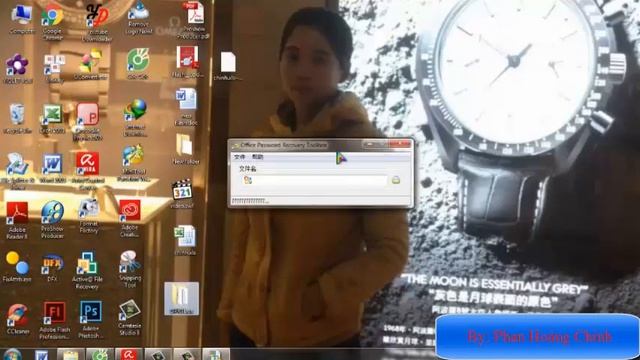Select the 321 video file icon

[x=182, y=193]
